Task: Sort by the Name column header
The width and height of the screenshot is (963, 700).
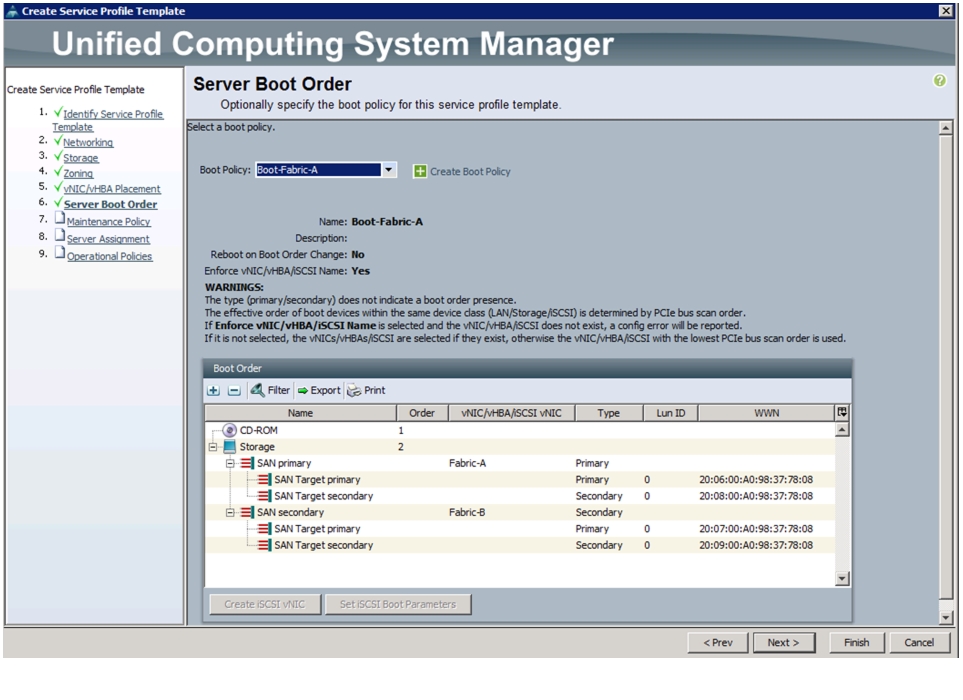Action: [x=300, y=413]
